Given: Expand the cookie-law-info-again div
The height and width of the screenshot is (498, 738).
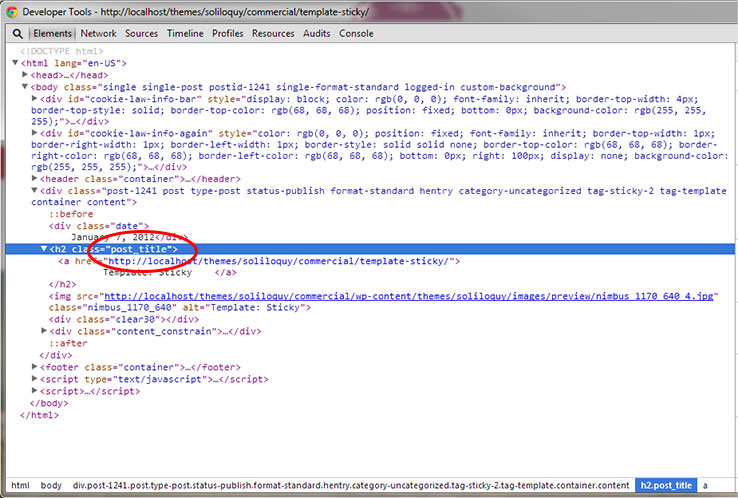Looking at the screenshot, I should click(34, 133).
